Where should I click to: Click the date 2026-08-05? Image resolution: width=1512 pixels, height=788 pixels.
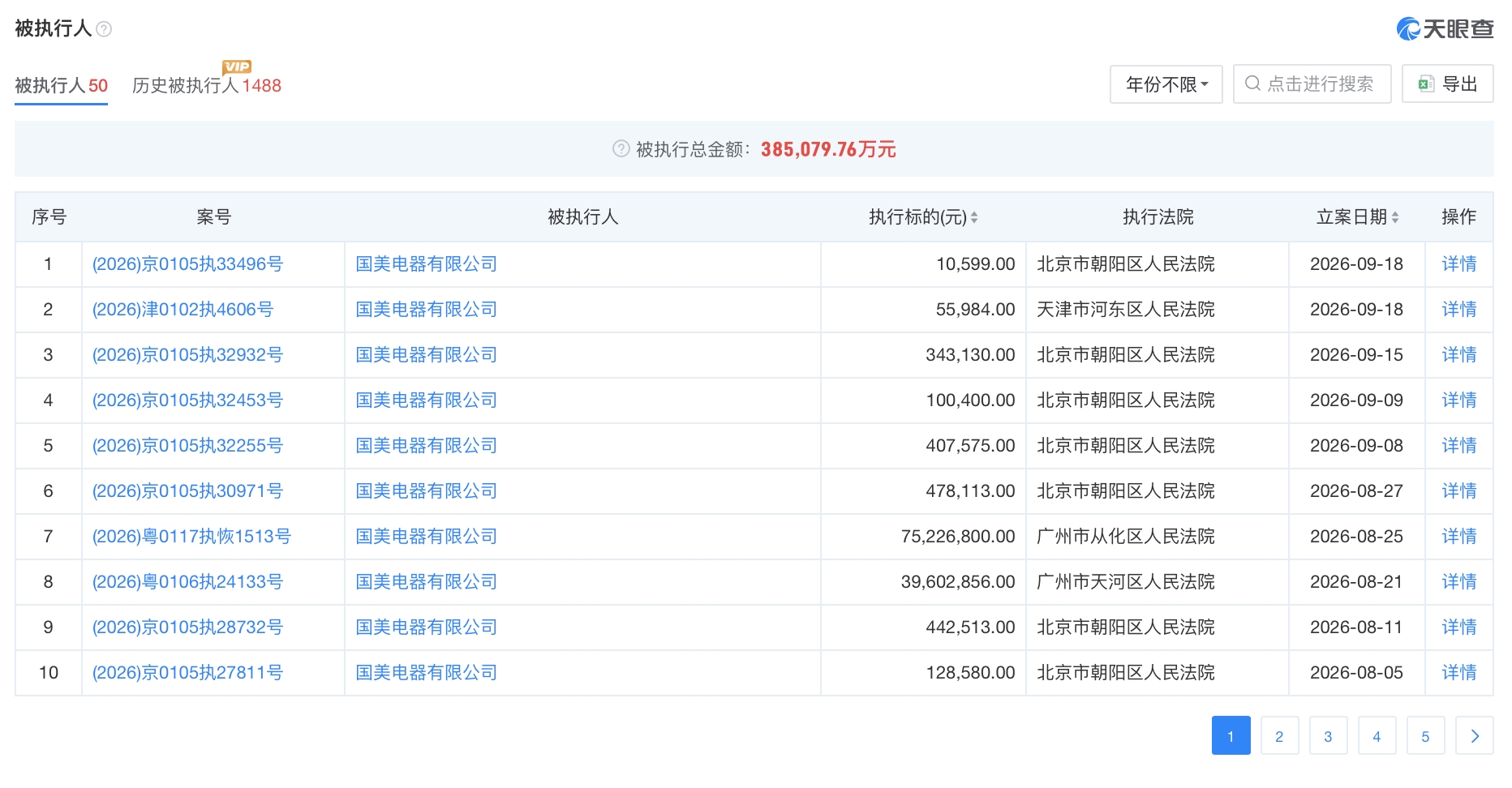[x=1356, y=673]
